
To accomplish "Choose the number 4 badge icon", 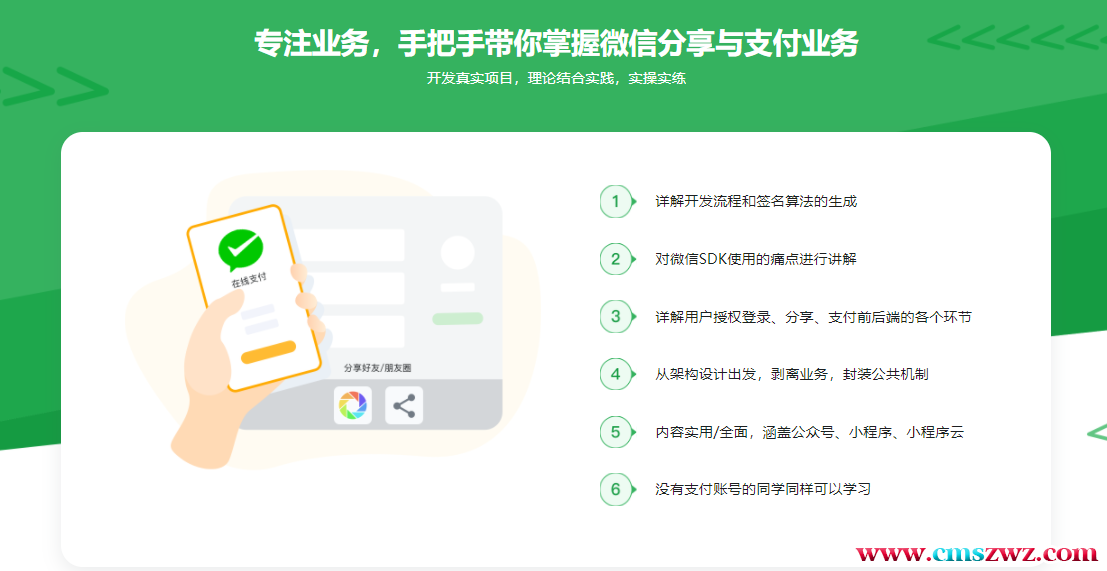I will click(x=616, y=374).
